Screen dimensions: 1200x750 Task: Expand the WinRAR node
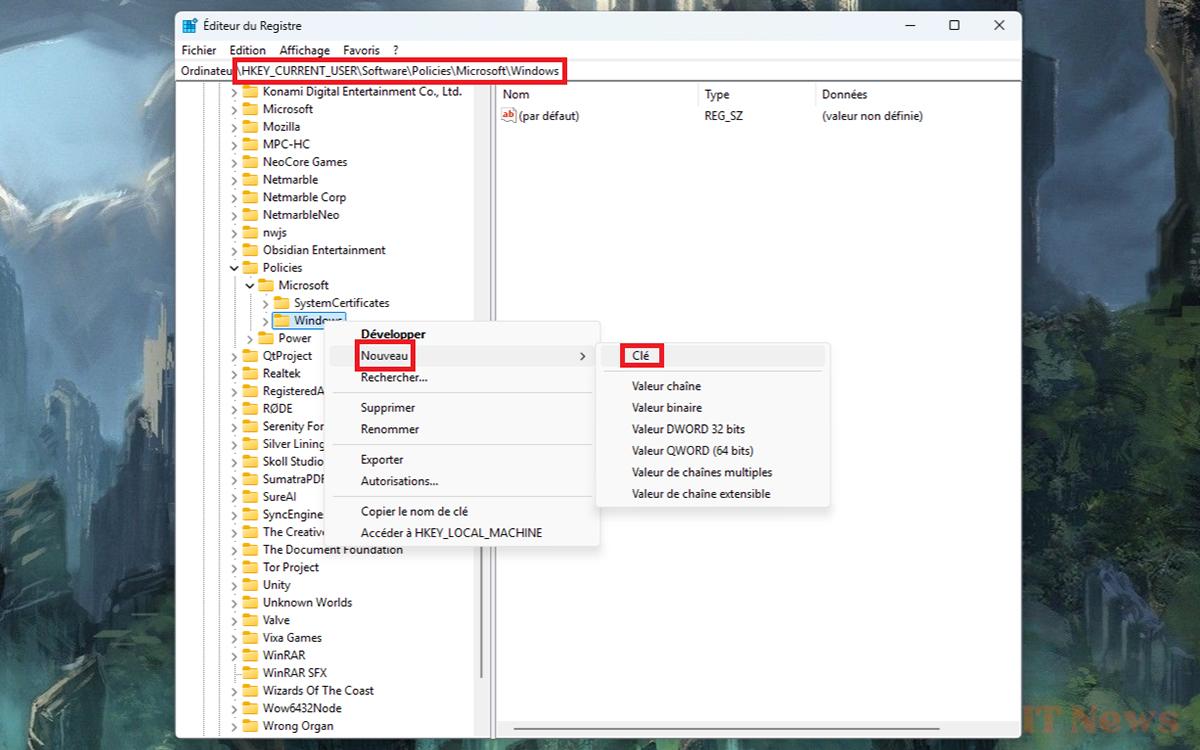[234, 655]
